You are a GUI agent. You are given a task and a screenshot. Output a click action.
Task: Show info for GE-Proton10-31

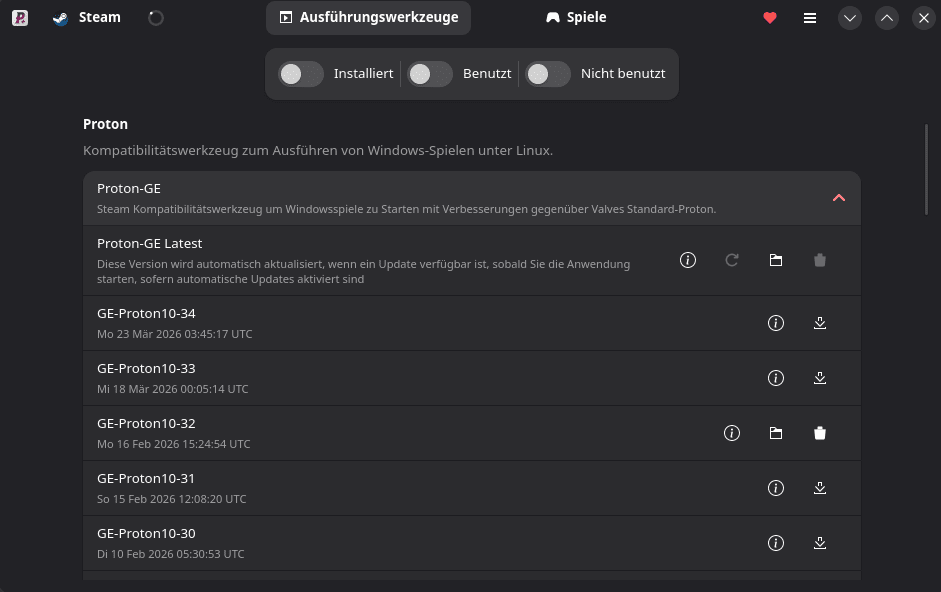775,488
